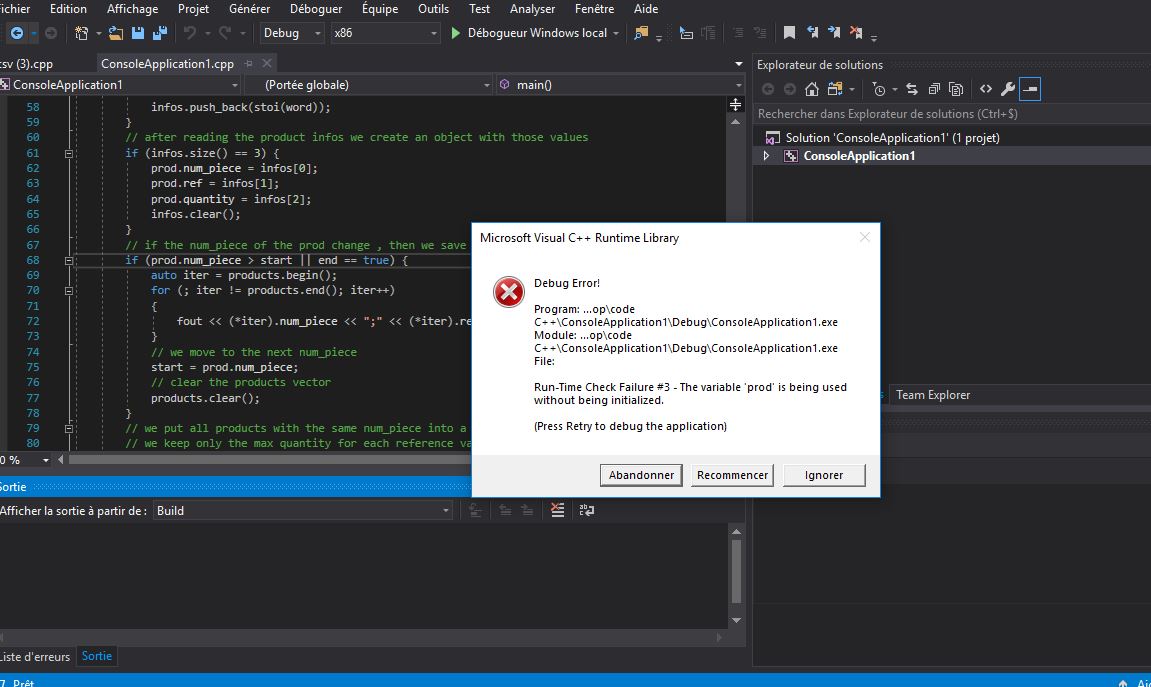Open the output source Build dropdown
The height and width of the screenshot is (687, 1151).
tap(303, 511)
